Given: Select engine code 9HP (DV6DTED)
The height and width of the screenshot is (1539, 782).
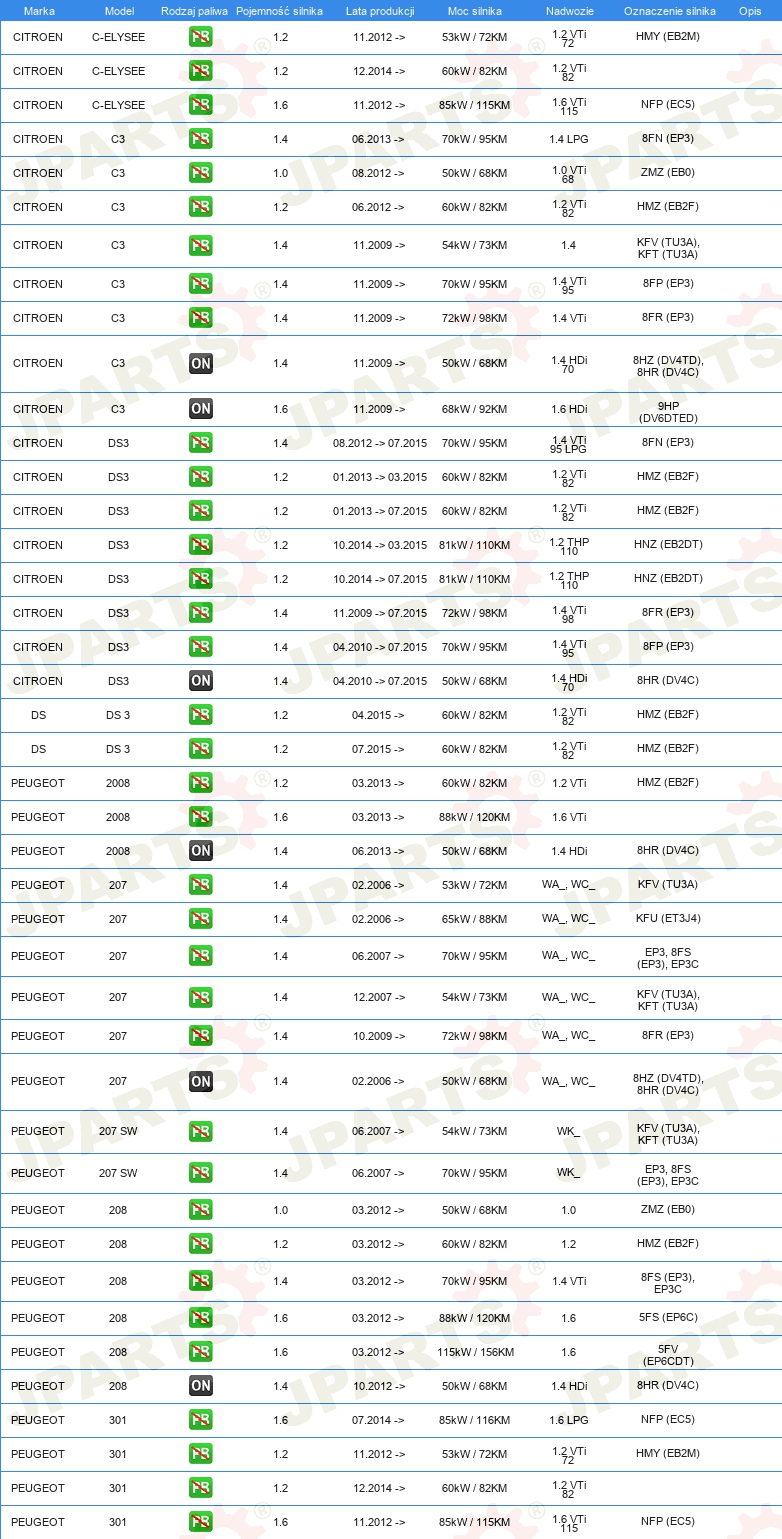Looking at the screenshot, I should coord(668,412).
